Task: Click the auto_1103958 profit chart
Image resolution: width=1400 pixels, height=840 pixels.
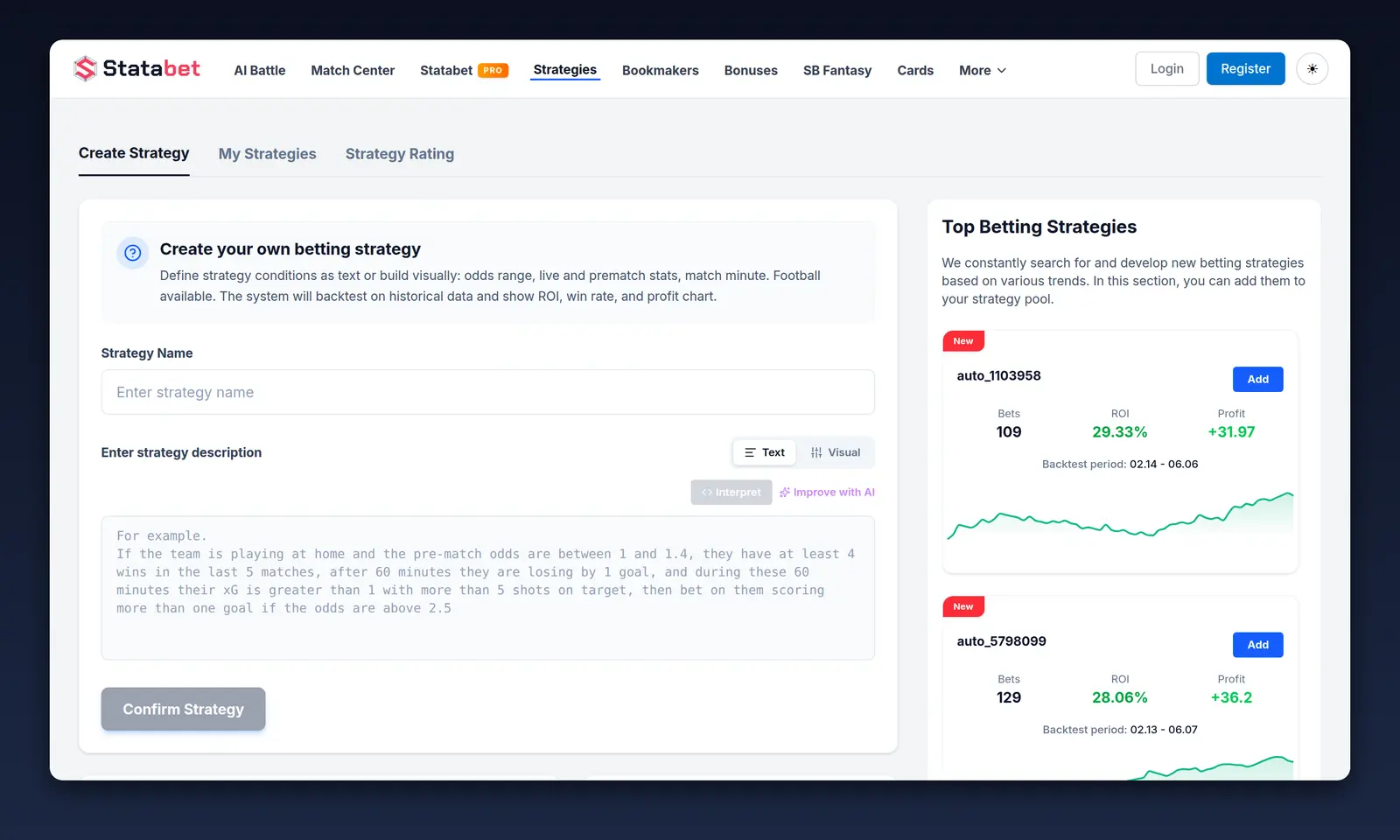Action: tap(1120, 518)
